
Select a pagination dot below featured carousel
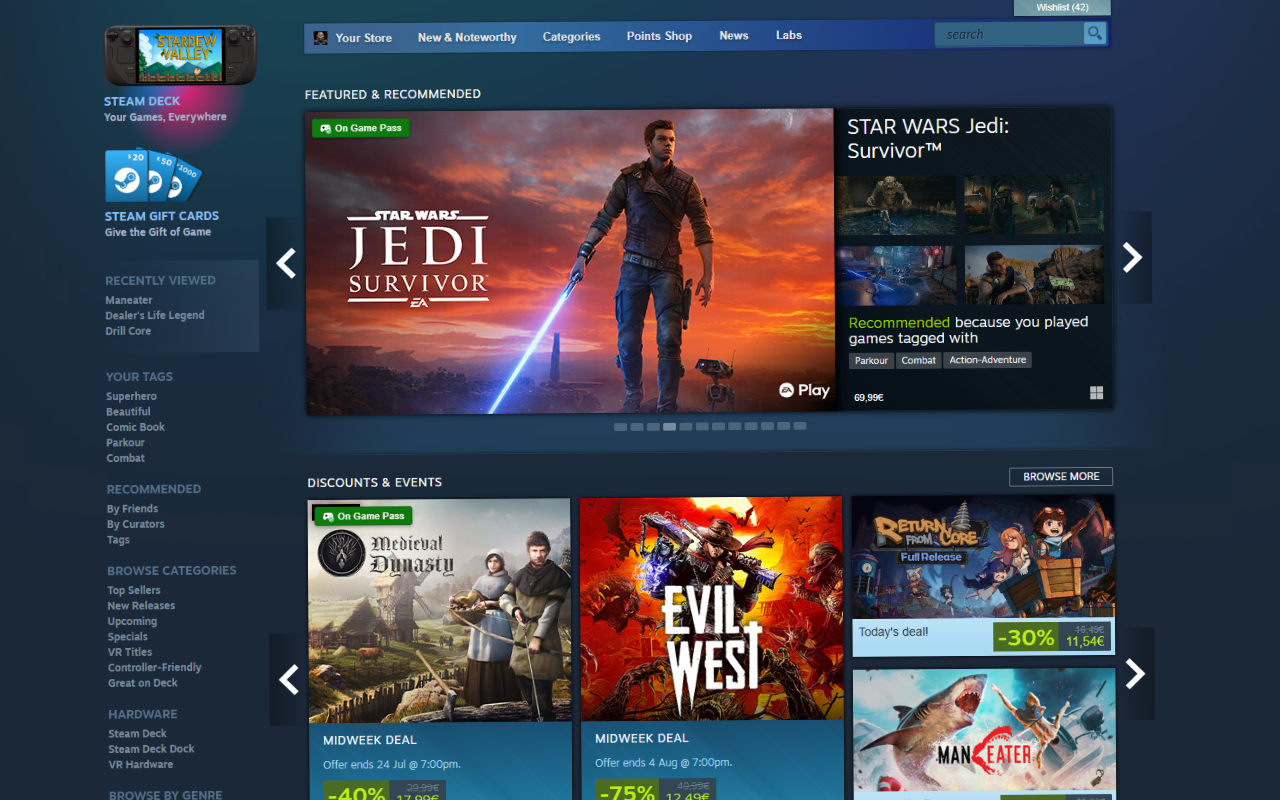tap(669, 426)
